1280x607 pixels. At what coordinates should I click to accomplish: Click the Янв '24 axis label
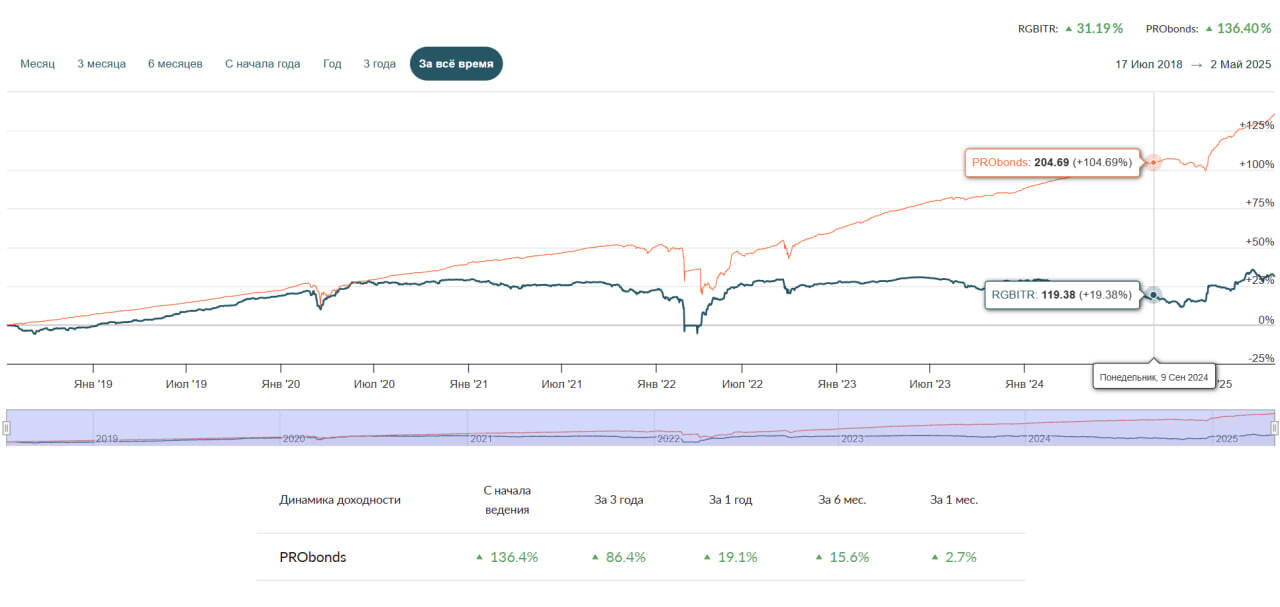pos(1025,384)
